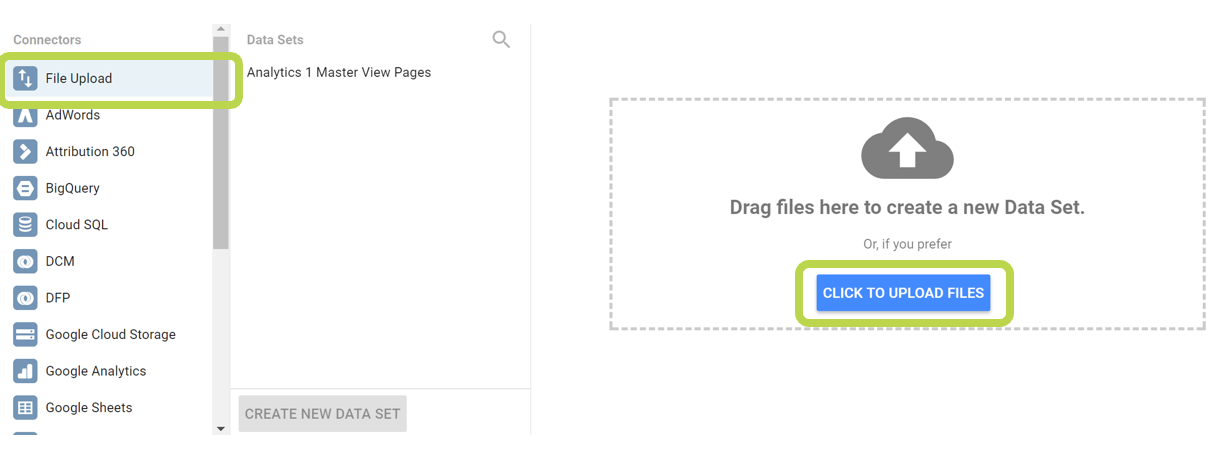Click the Data Sets heading

[x=275, y=40]
